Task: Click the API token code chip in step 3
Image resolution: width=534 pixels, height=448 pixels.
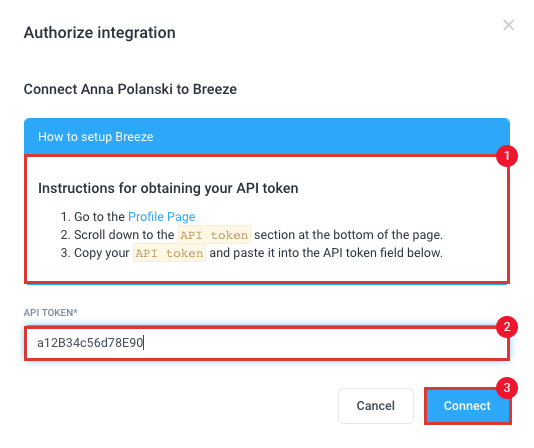Action: tap(169, 253)
